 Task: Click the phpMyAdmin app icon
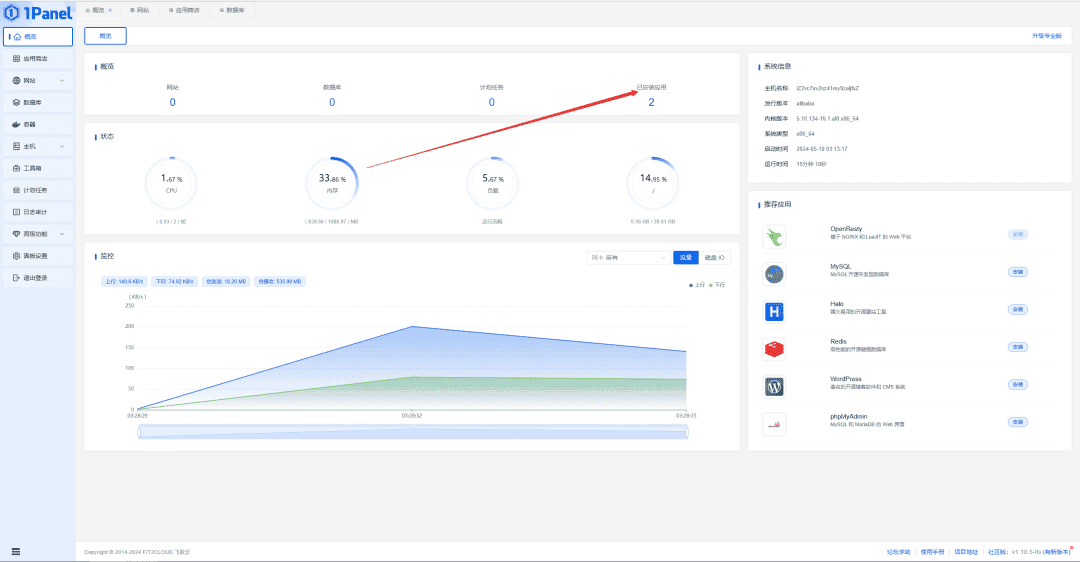tap(774, 424)
